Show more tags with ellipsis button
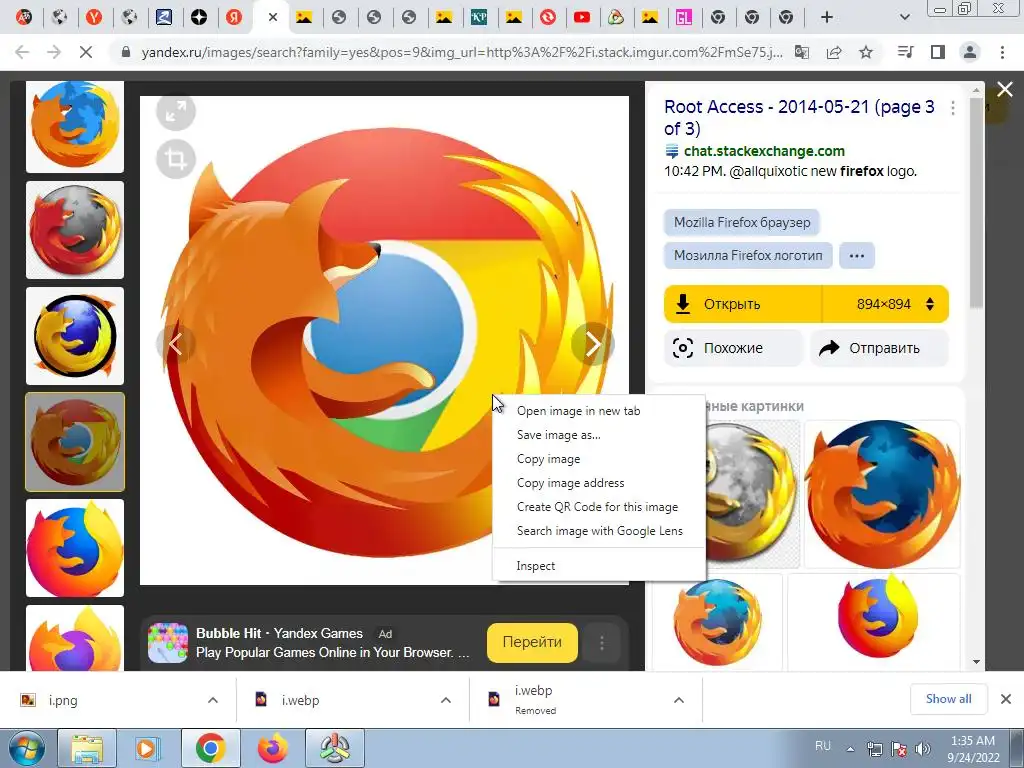 pyautogui.click(x=856, y=255)
